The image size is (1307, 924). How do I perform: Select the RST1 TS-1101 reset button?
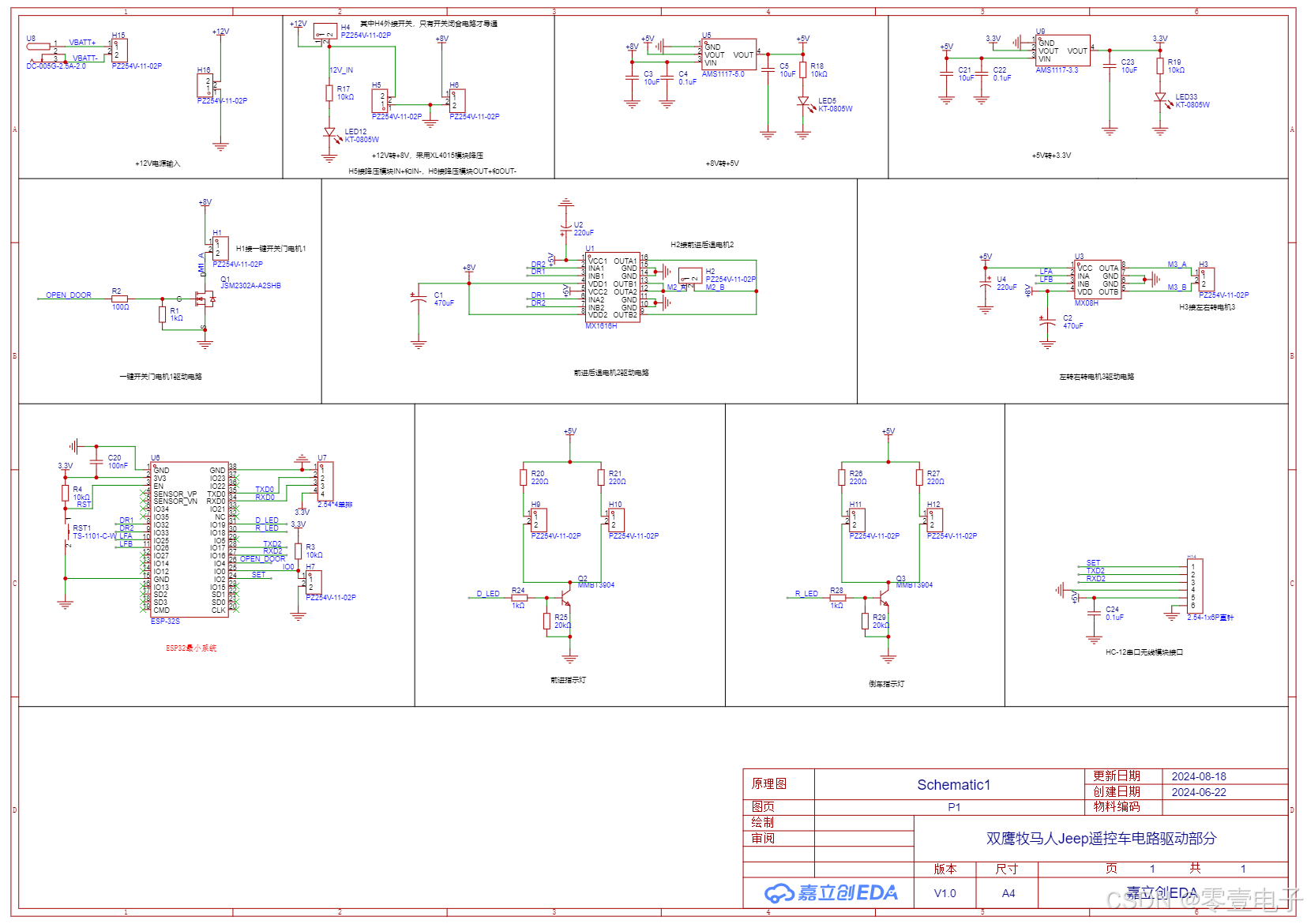(x=66, y=533)
